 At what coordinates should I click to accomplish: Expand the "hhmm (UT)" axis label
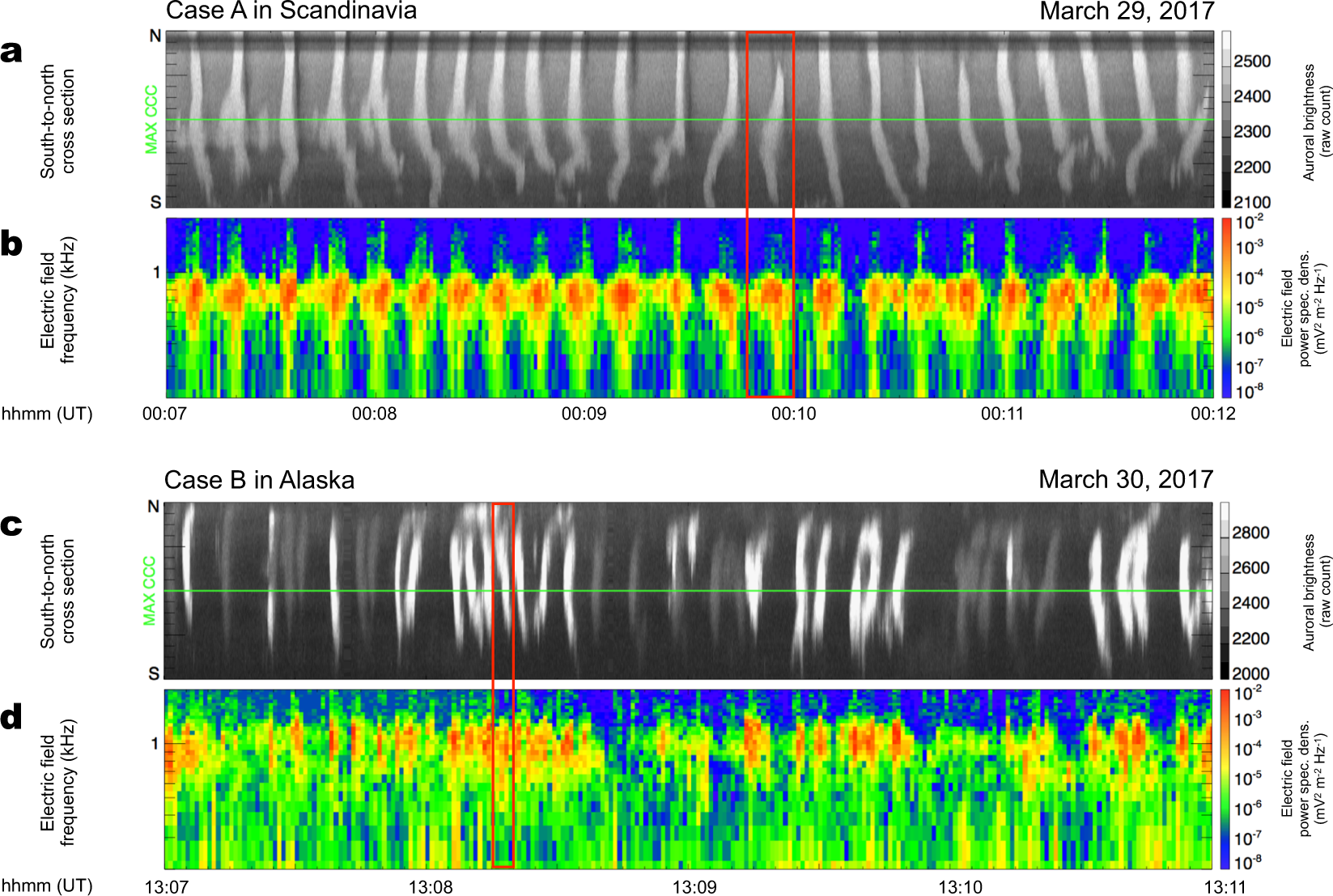tap(49, 415)
